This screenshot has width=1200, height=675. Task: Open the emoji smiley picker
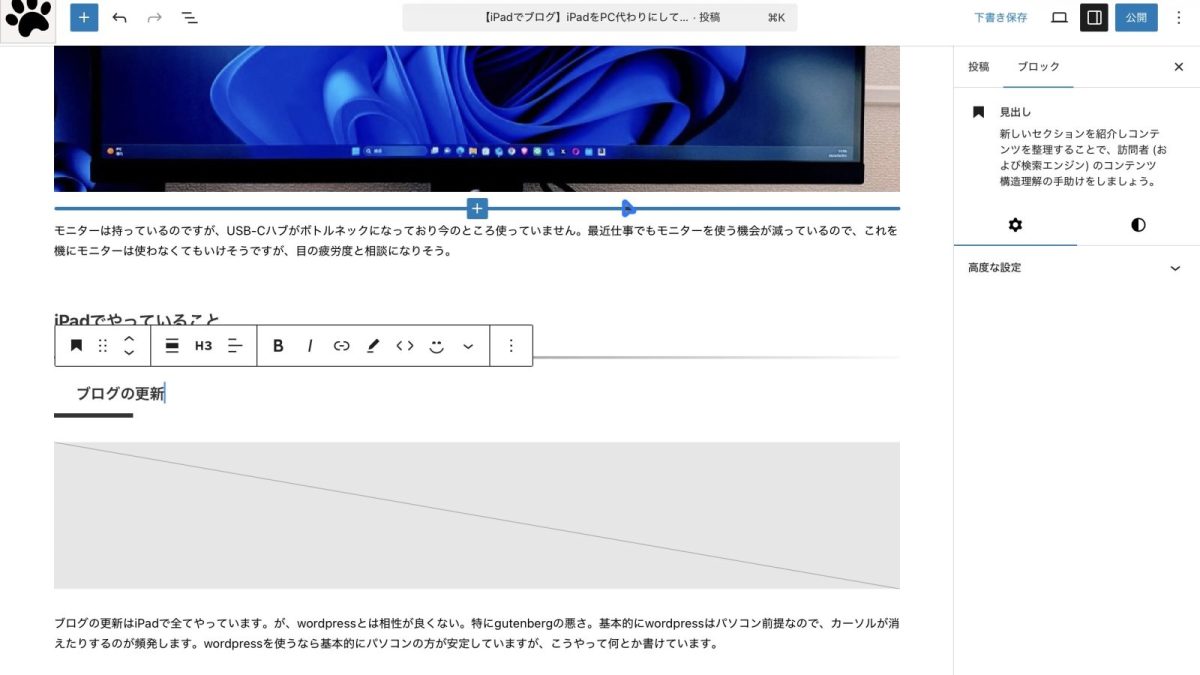click(436, 346)
